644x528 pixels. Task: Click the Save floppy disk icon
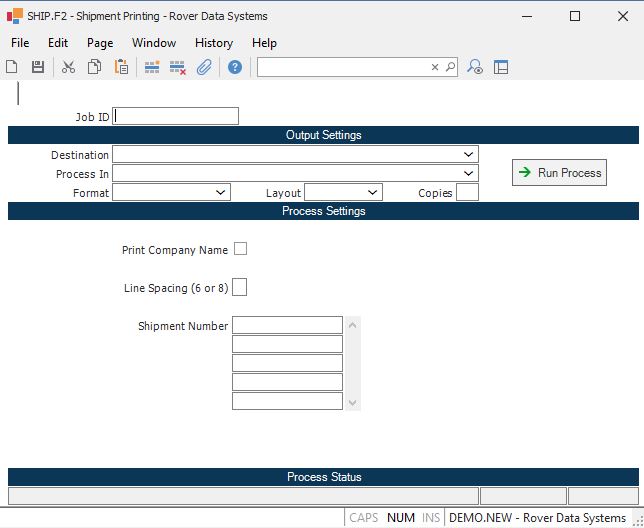(x=38, y=67)
